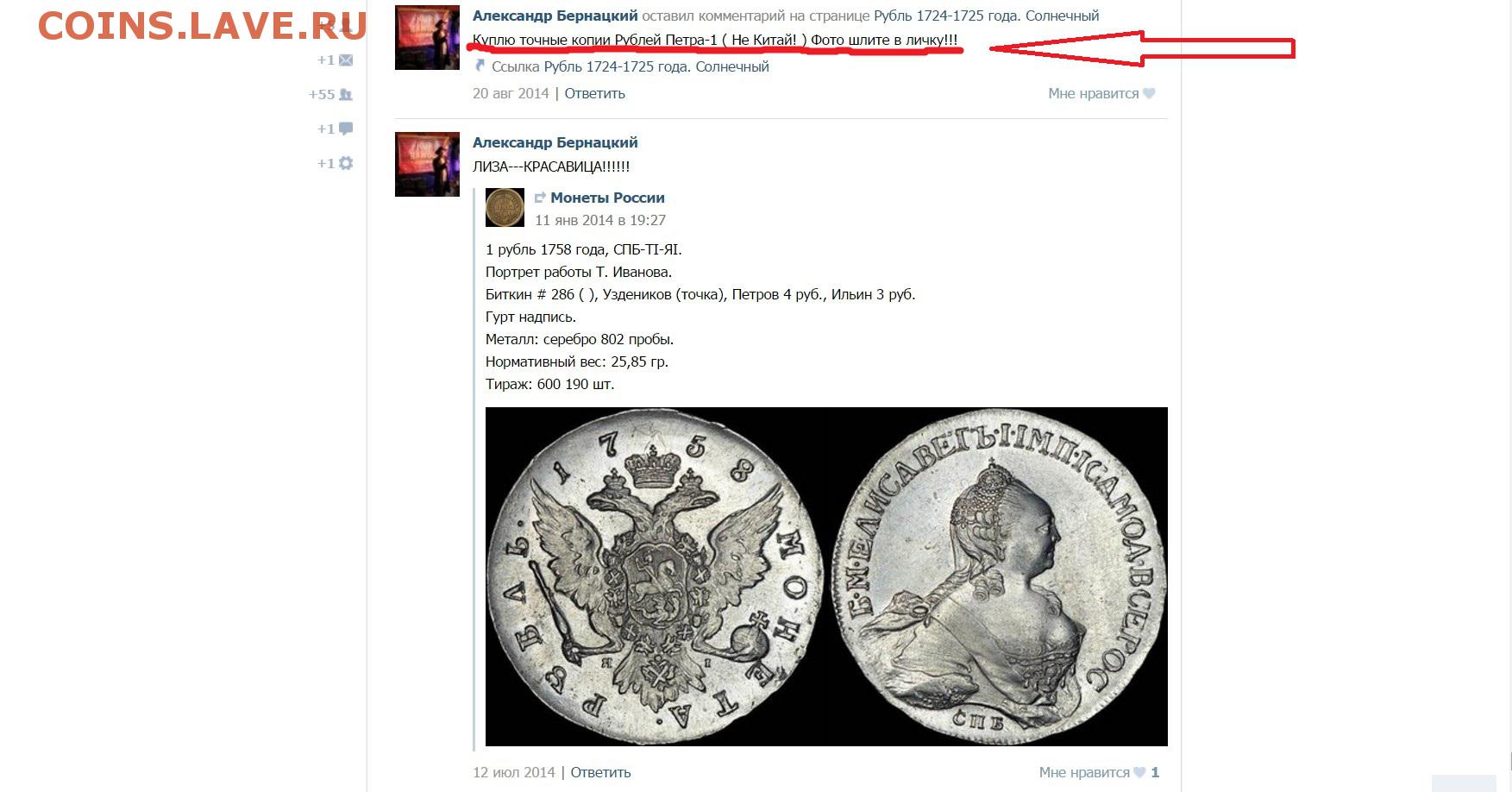Click Ответить under the 20 авг comment
Viewport: 1512px width, 792px height.
(x=594, y=93)
